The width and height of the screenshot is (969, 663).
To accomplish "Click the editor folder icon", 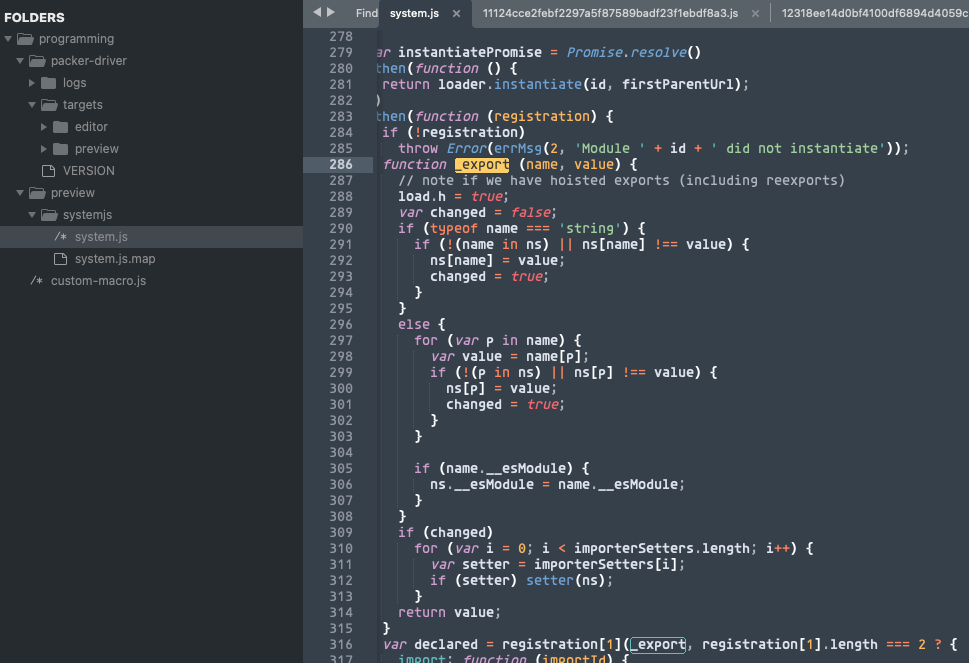I will (x=61, y=127).
